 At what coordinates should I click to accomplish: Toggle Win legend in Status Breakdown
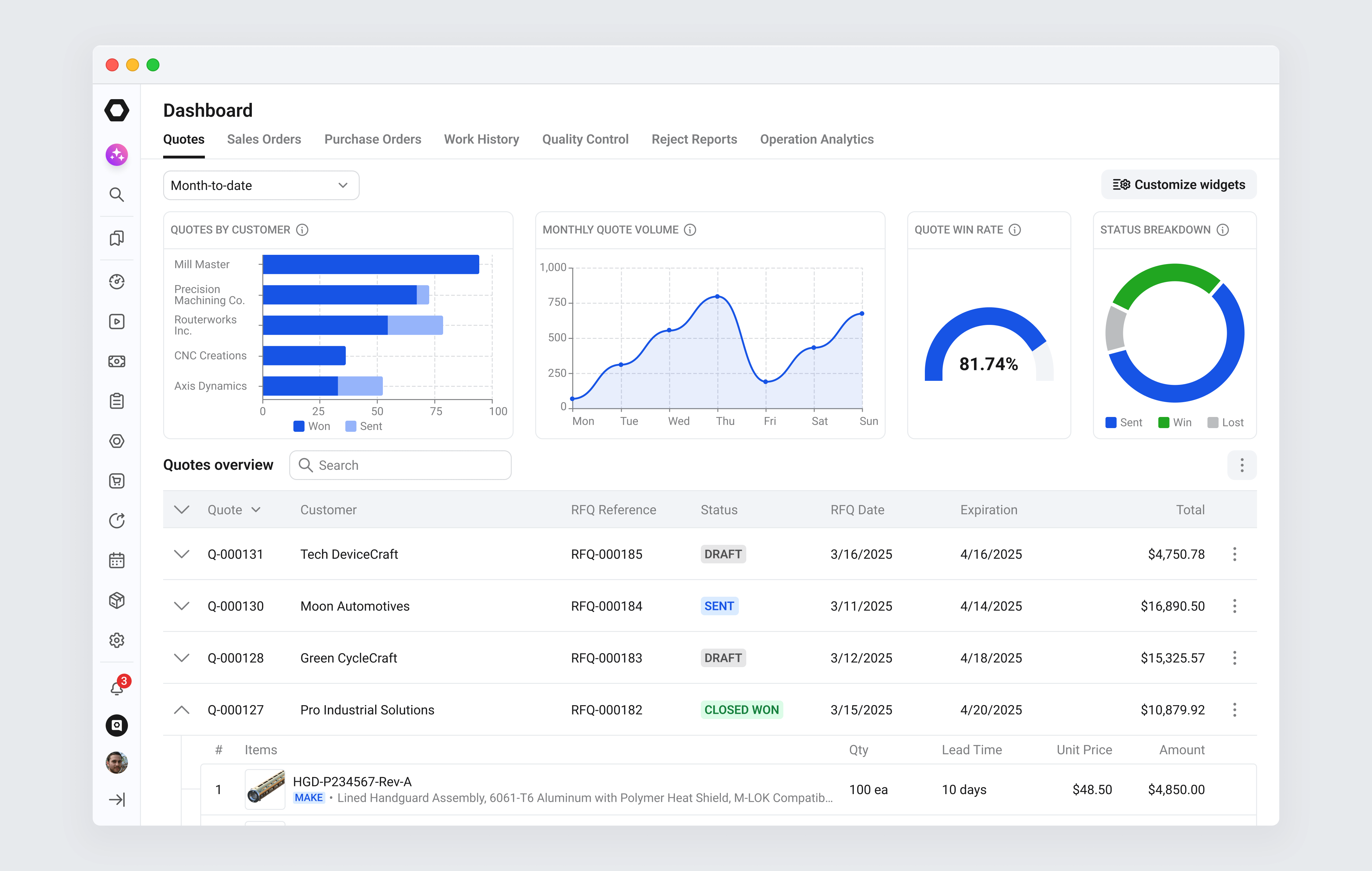[x=1175, y=423]
